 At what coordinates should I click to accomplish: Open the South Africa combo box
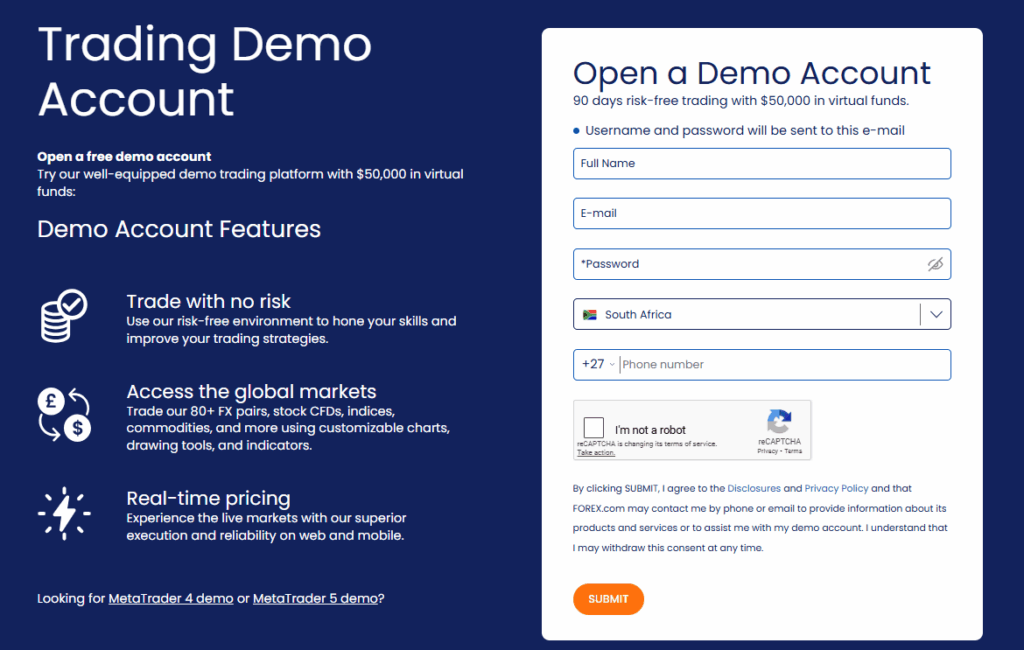point(762,314)
